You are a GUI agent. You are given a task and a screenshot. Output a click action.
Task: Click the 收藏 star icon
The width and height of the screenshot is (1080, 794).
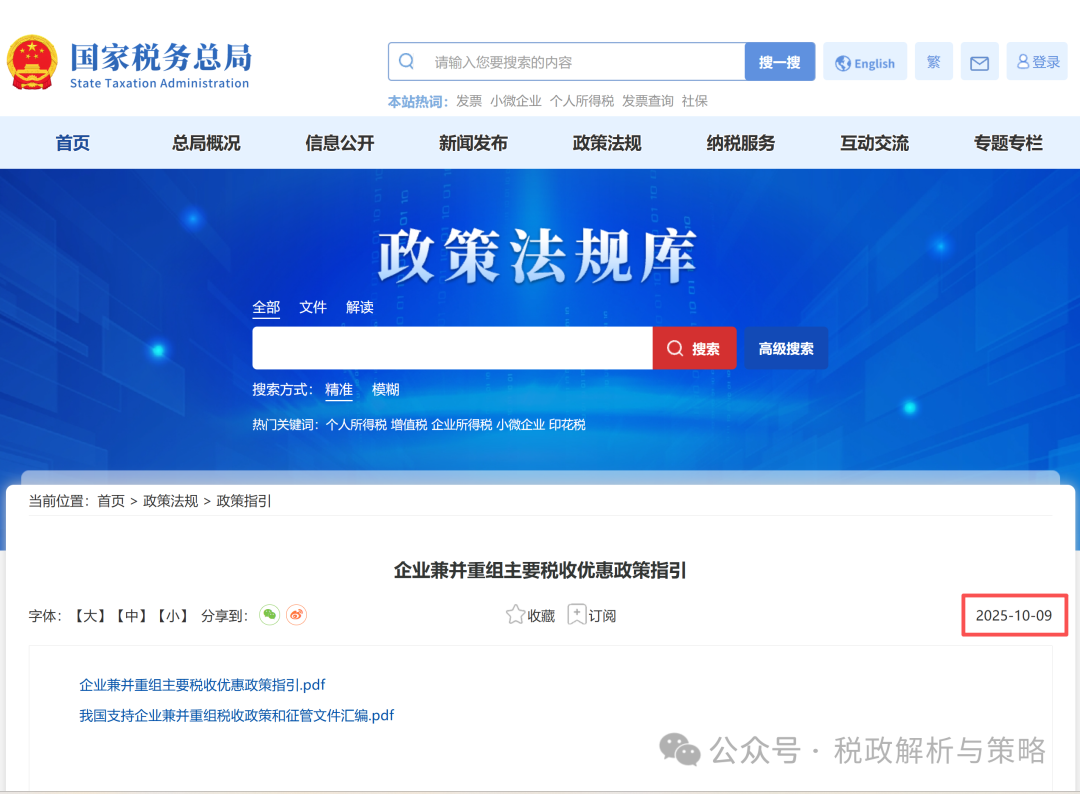(516, 615)
